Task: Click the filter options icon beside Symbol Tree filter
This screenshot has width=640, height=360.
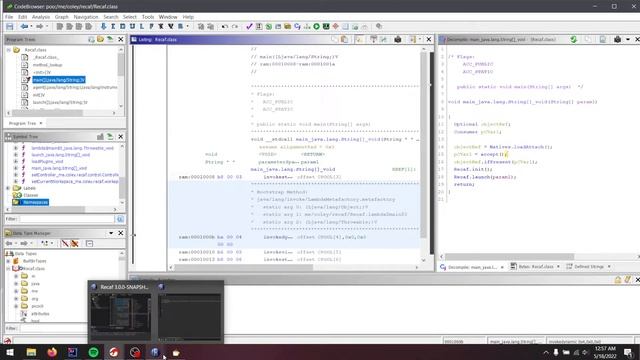Action: 120,219
